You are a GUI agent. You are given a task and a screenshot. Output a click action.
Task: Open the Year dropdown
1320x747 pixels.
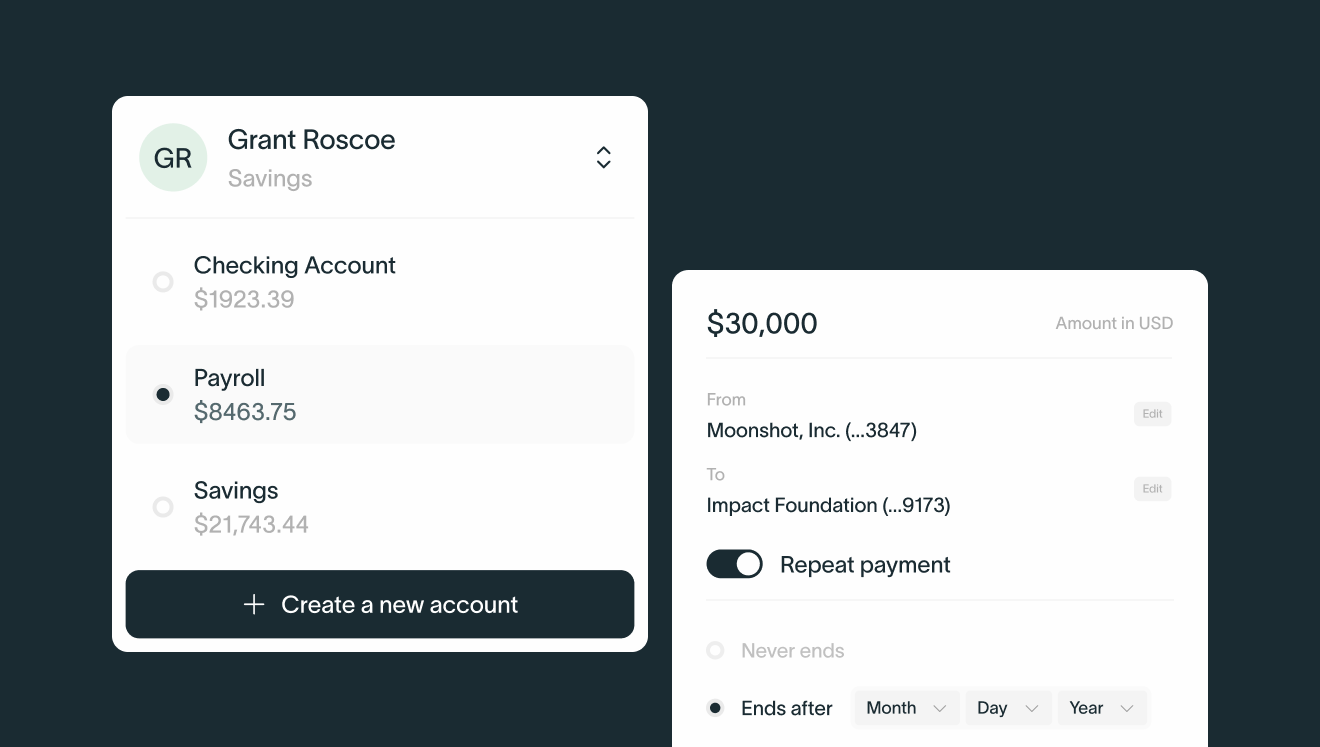(x=1102, y=707)
